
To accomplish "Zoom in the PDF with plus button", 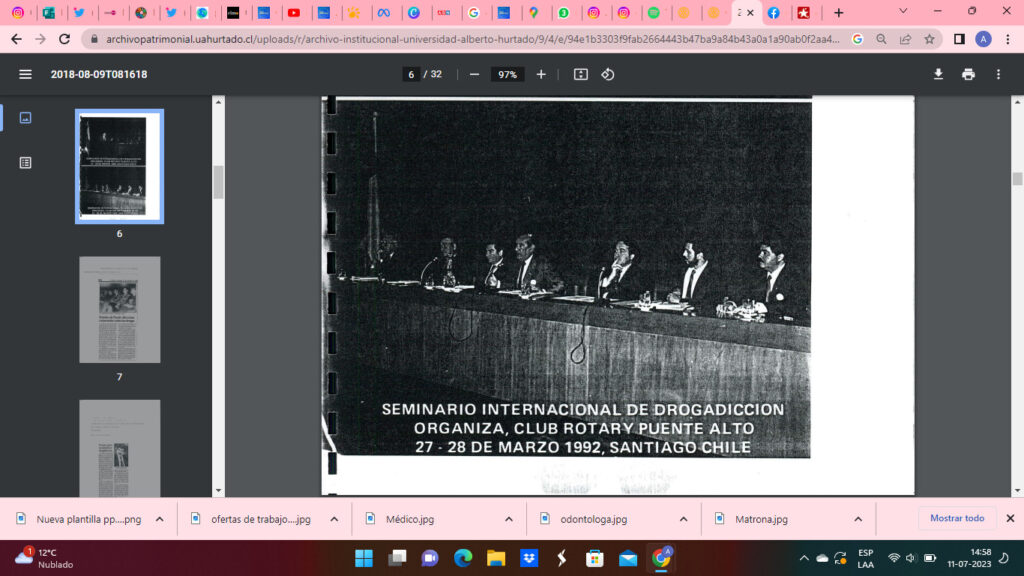I will [x=541, y=74].
